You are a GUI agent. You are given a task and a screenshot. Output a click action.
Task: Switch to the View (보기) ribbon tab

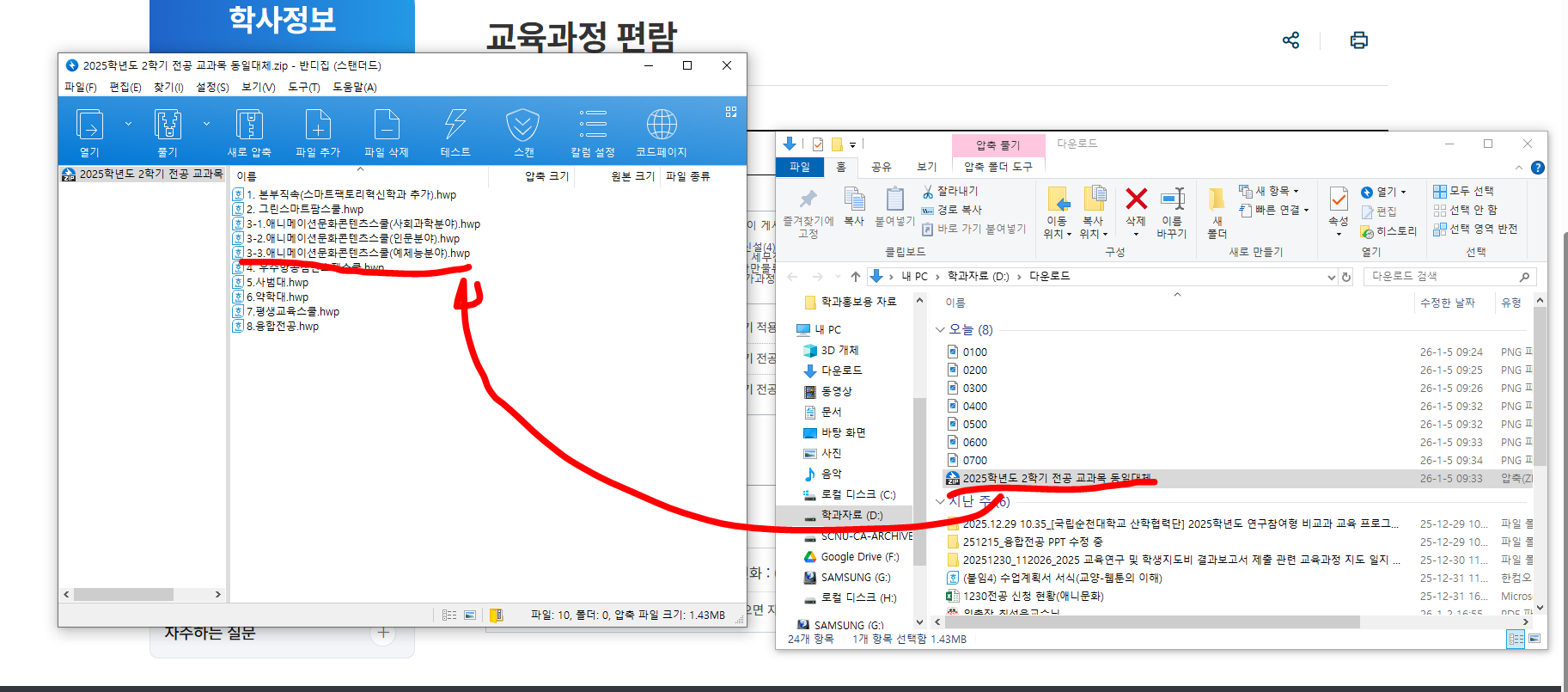click(926, 167)
